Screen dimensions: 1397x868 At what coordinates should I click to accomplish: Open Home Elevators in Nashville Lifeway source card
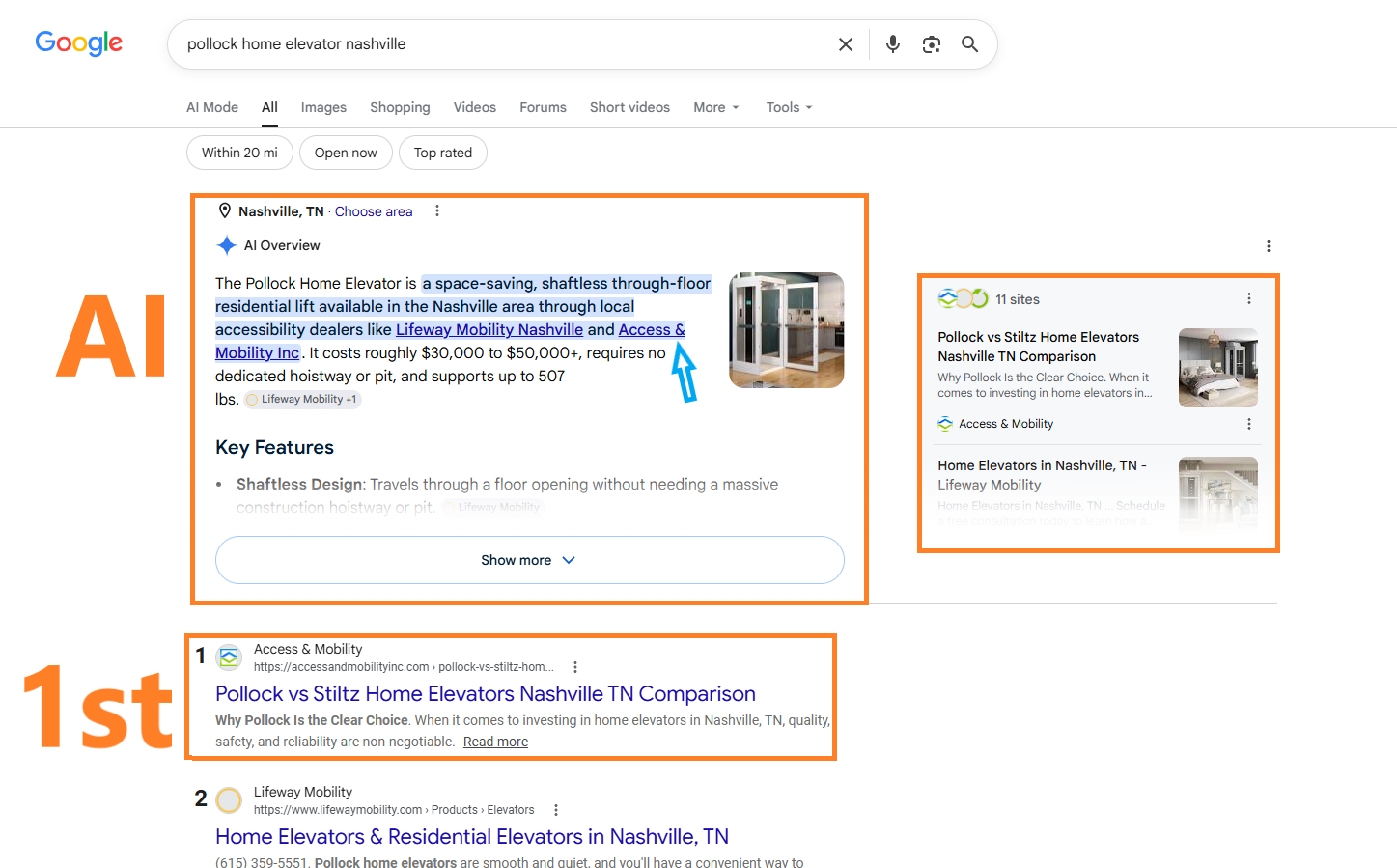[x=1043, y=475]
